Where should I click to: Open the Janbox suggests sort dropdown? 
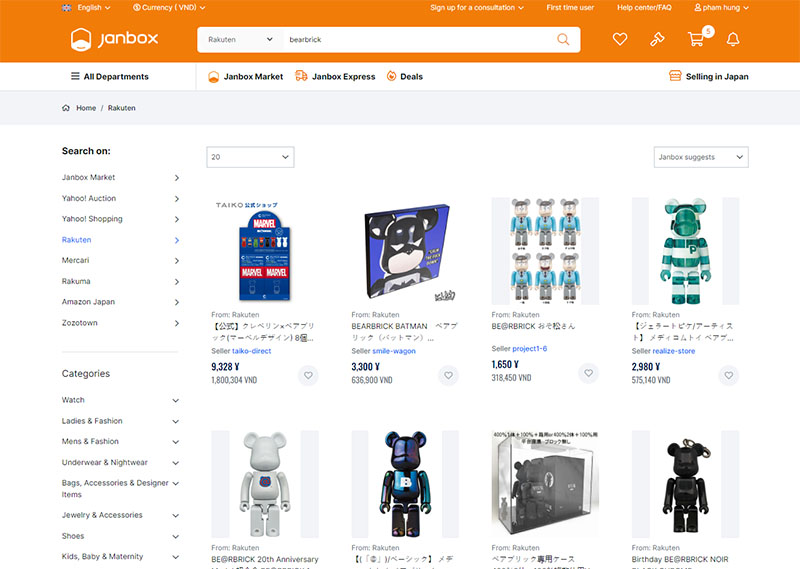pyautogui.click(x=701, y=157)
